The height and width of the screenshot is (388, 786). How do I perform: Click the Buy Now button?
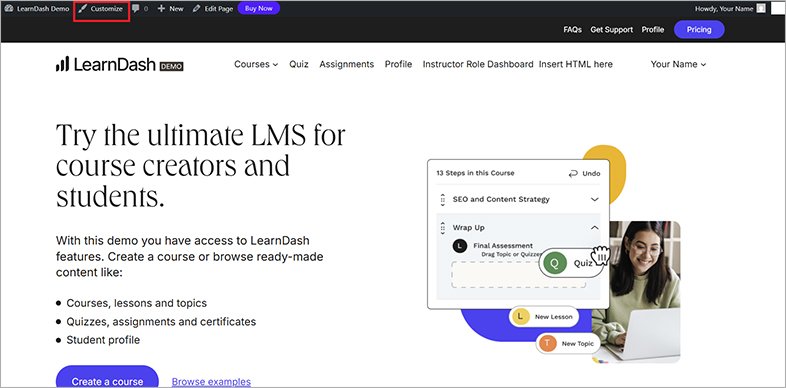pos(259,9)
